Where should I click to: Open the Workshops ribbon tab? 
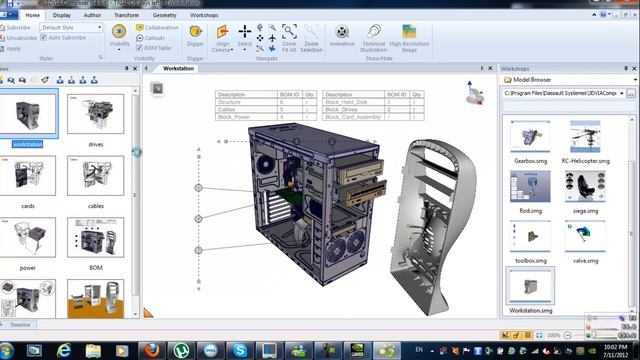[204, 15]
